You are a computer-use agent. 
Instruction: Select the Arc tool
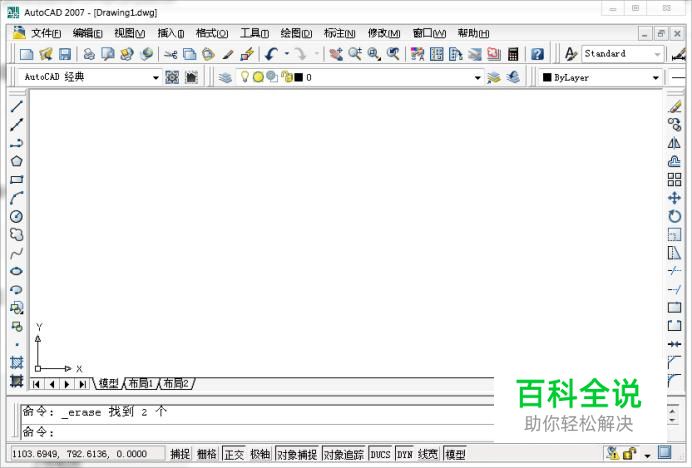(16, 198)
